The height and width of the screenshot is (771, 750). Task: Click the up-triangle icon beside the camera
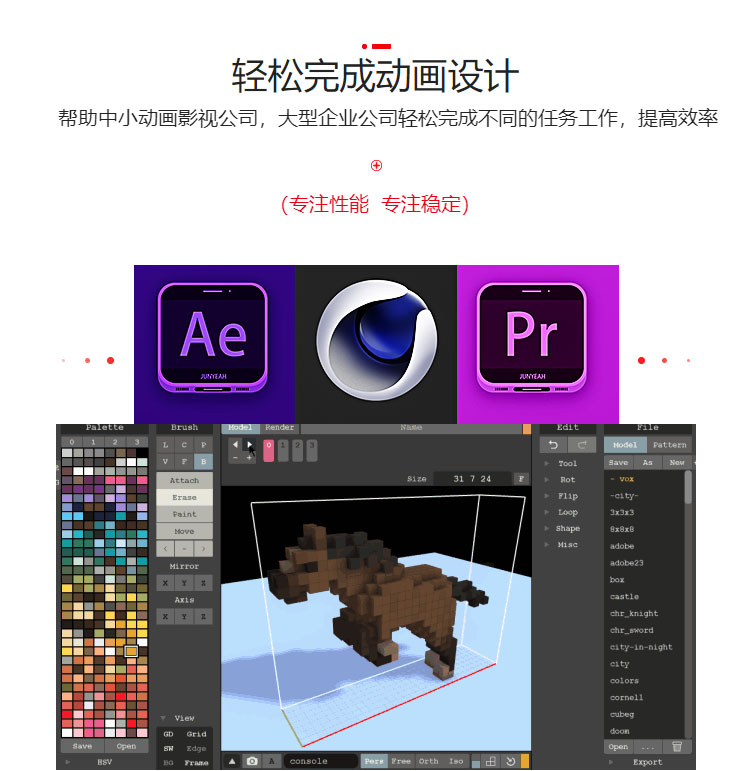(232, 761)
